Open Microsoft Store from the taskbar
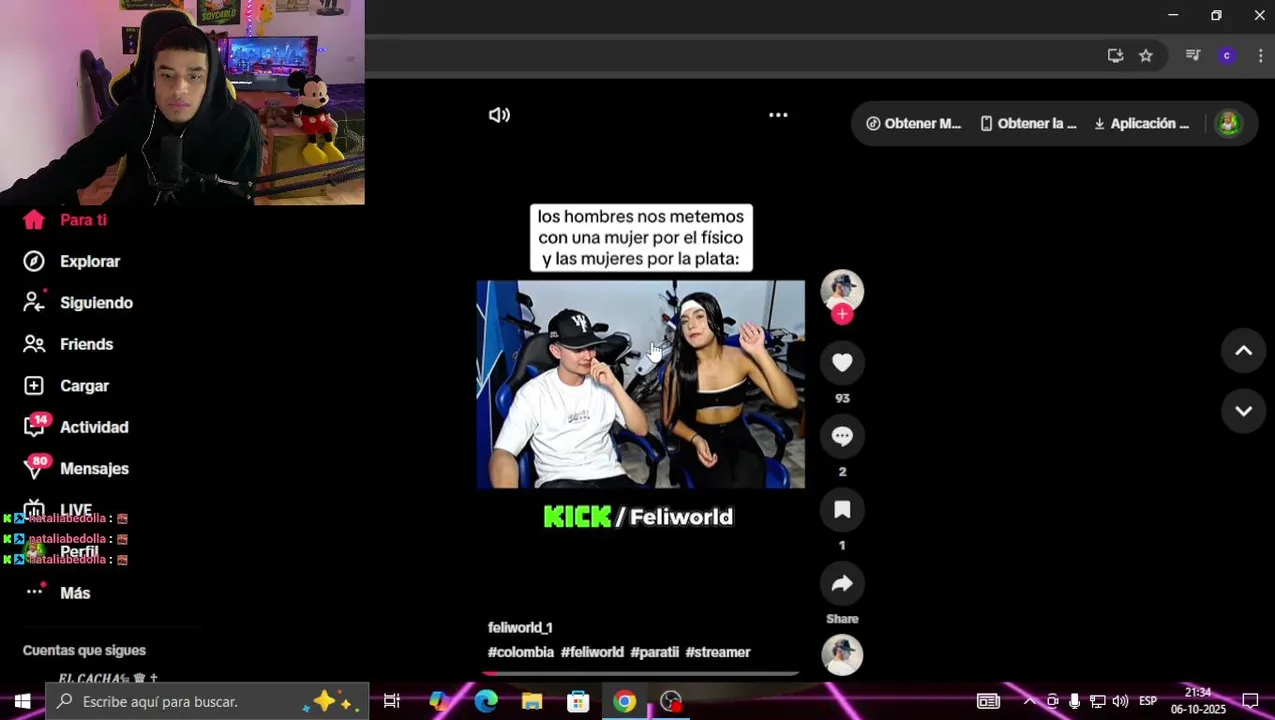This screenshot has width=1275, height=720. pos(578,701)
